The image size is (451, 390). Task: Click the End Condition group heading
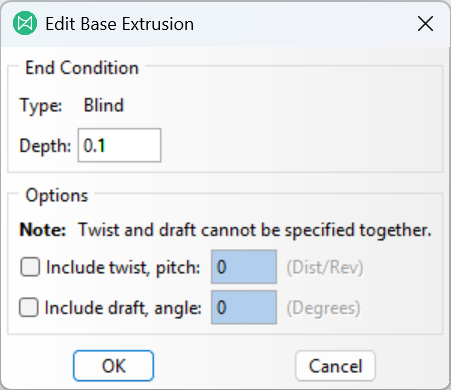(82, 68)
